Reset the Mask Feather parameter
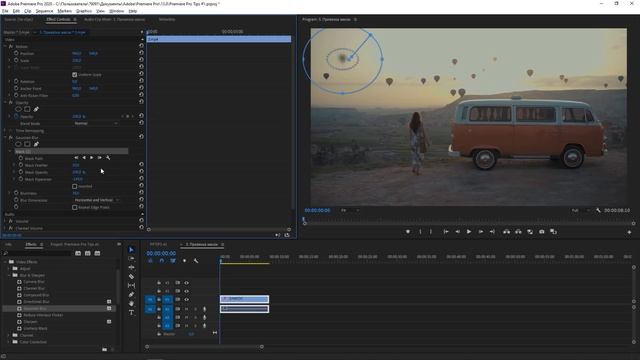The height and width of the screenshot is (360, 640). [141, 164]
